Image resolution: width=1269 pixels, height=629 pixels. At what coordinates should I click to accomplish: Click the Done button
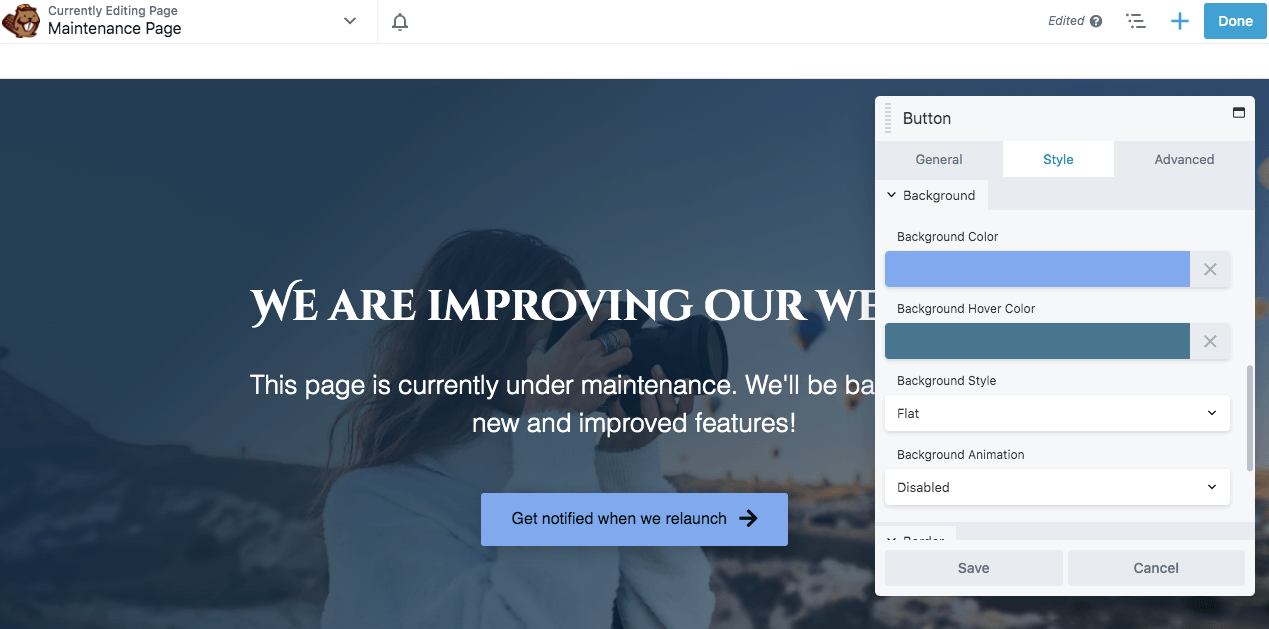coord(1235,21)
